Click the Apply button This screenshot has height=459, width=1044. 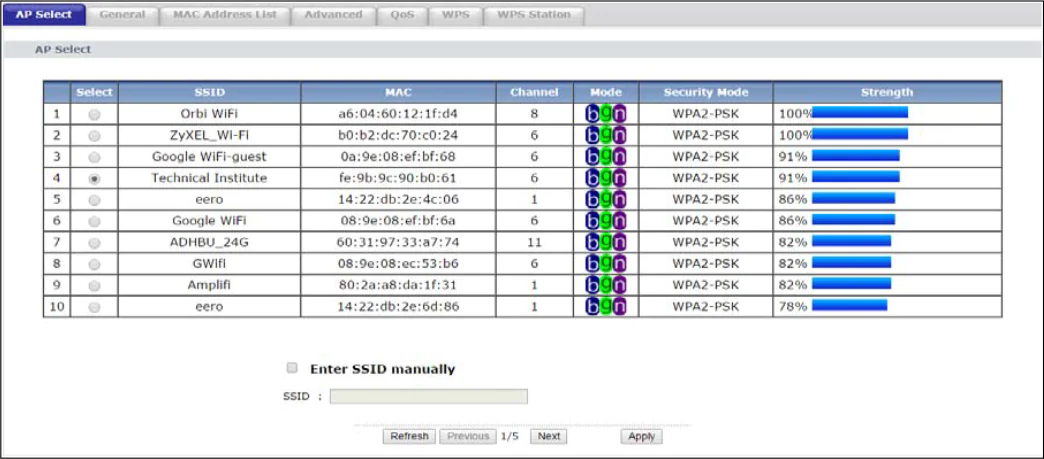[x=641, y=436]
